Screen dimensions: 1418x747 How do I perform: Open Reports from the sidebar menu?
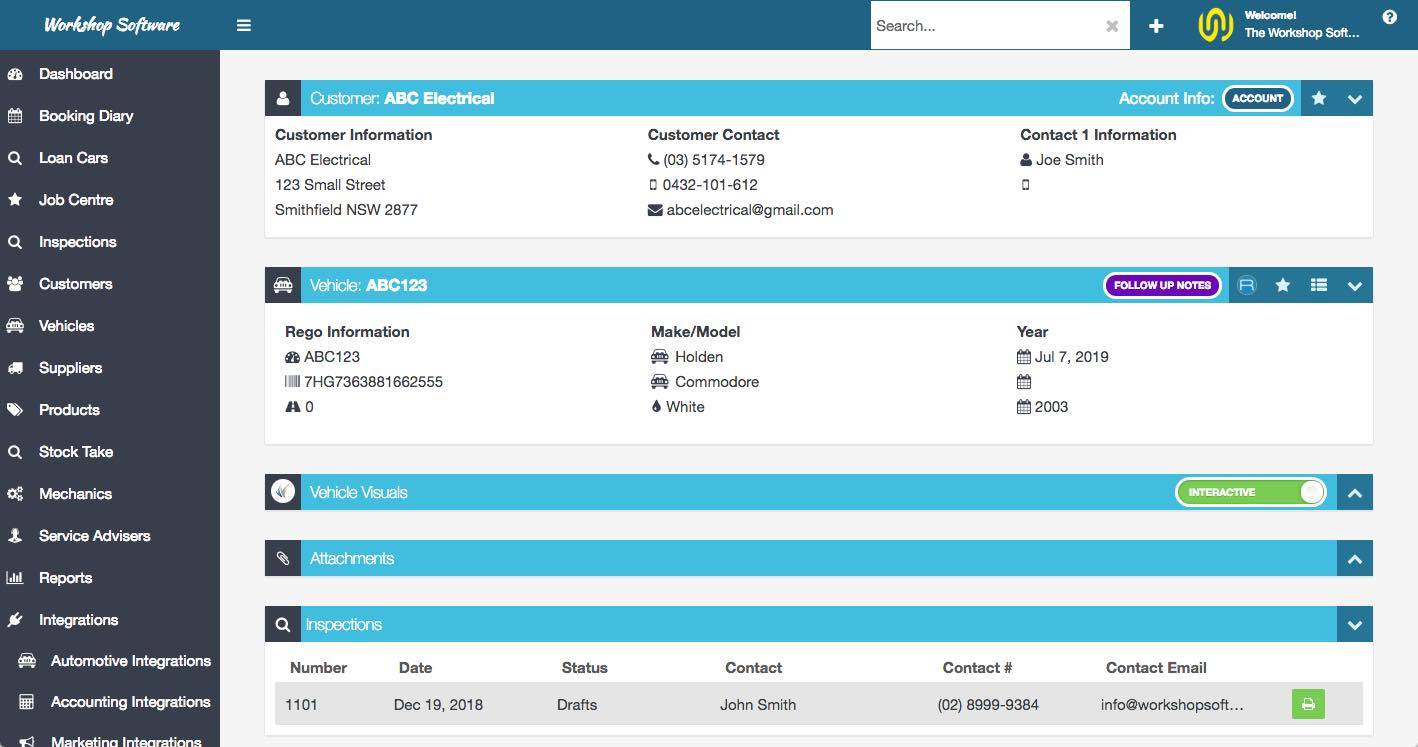(x=65, y=577)
